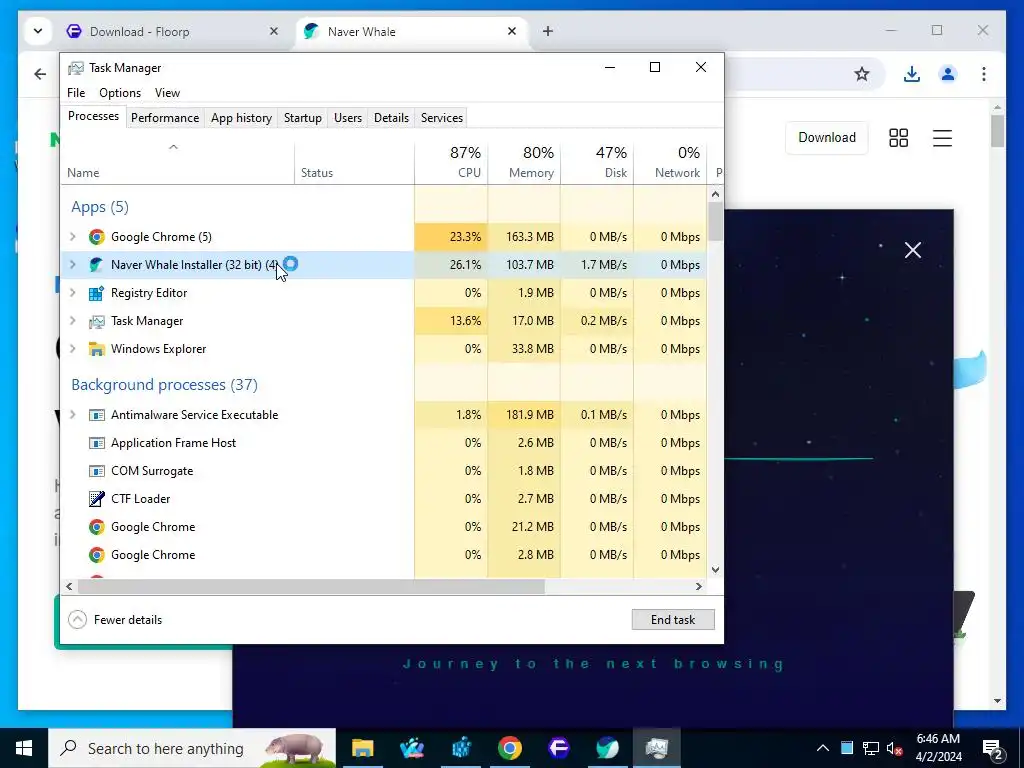Image resolution: width=1024 pixels, height=768 pixels.
Task: Sort processes by CPU column header
Action: (451, 162)
